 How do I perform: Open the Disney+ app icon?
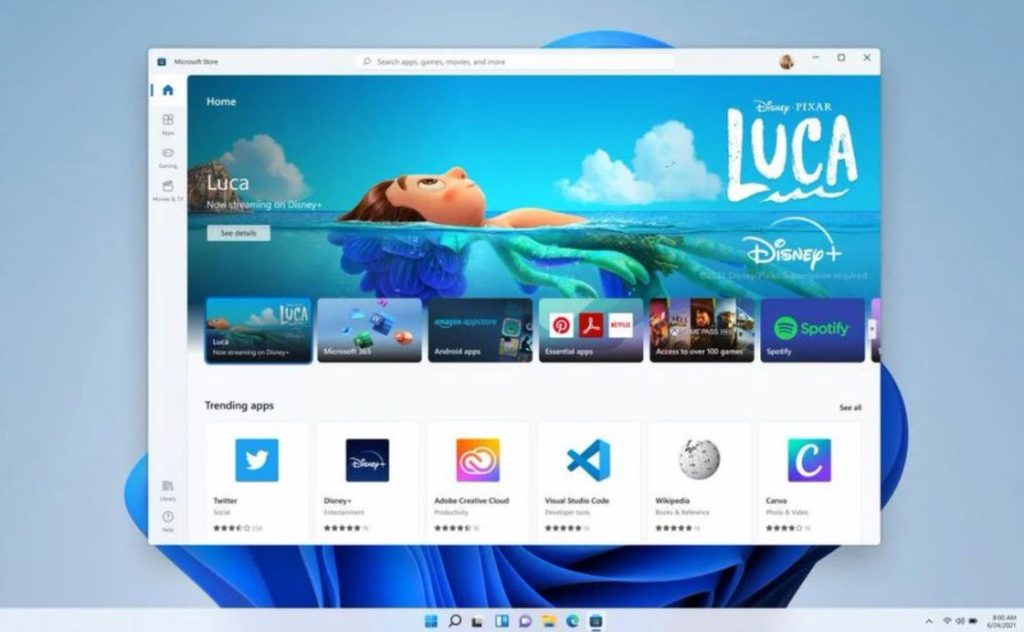click(x=367, y=460)
